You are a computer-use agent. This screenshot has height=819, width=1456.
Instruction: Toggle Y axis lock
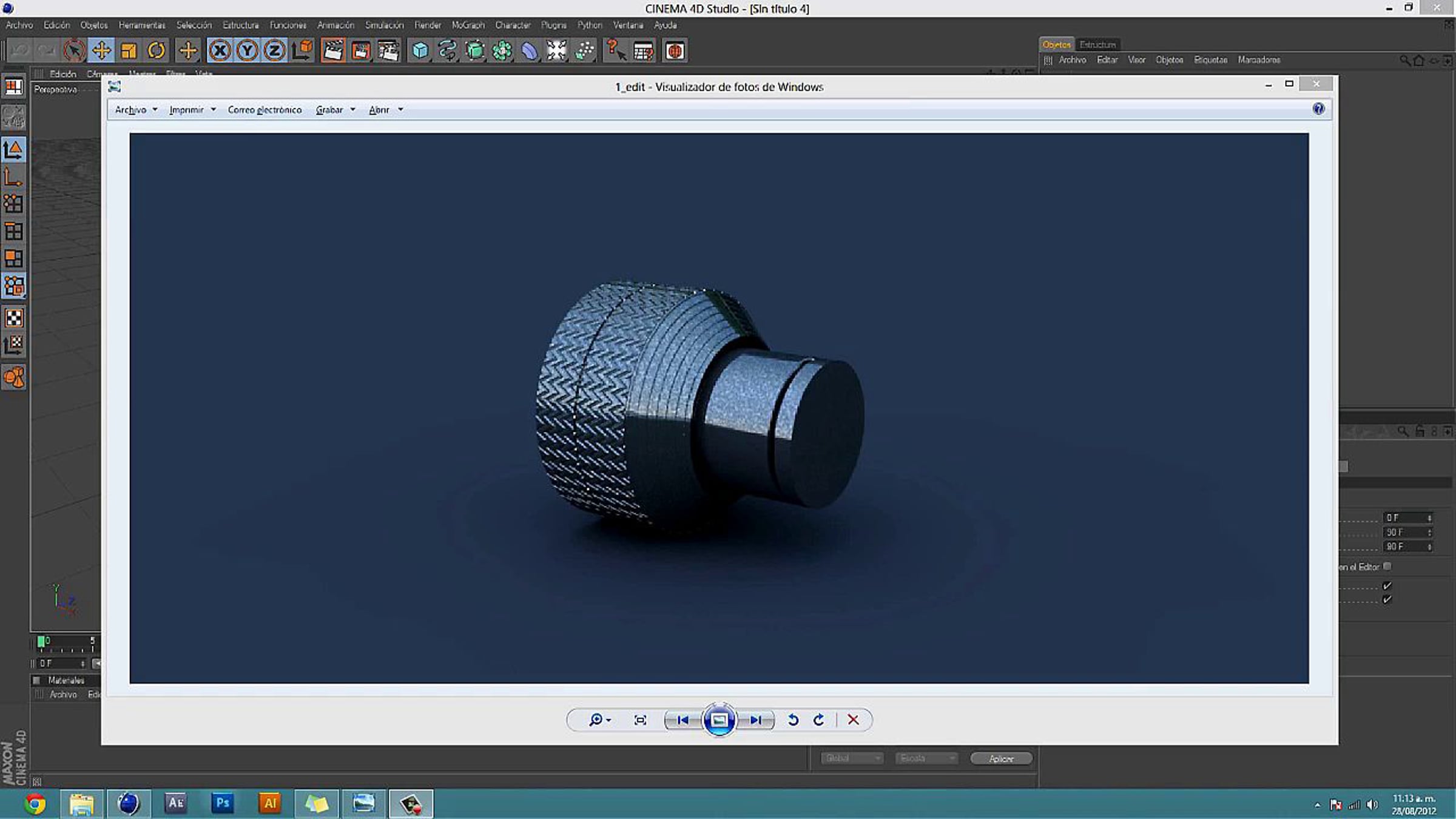coord(247,50)
